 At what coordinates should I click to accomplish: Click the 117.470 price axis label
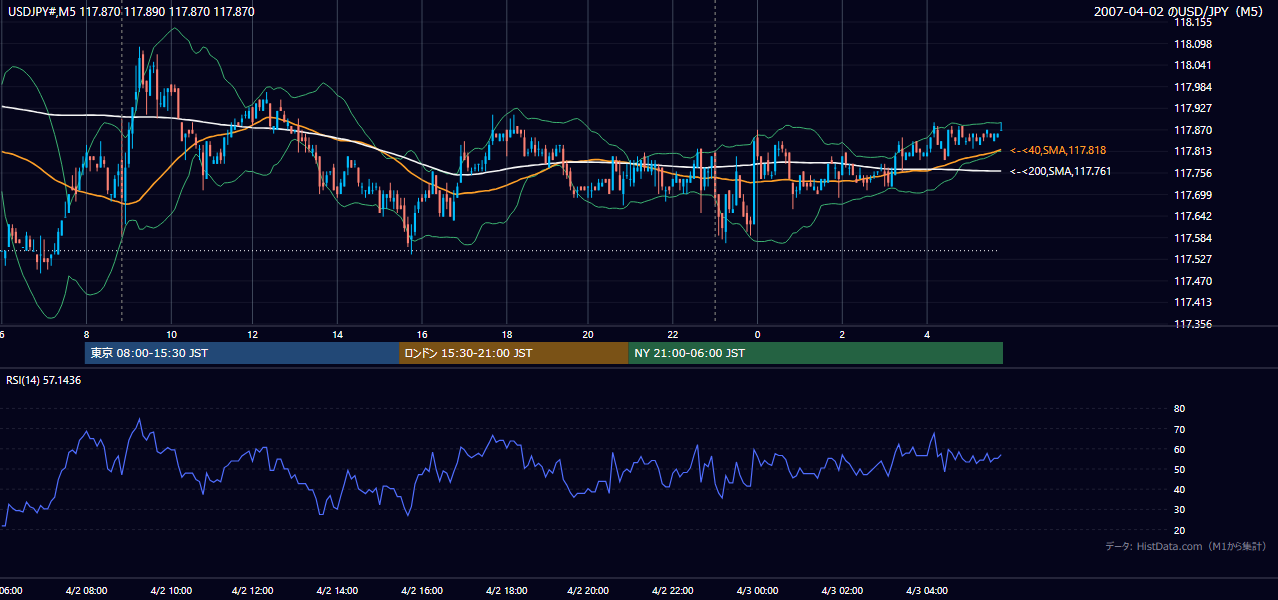click(x=1191, y=281)
